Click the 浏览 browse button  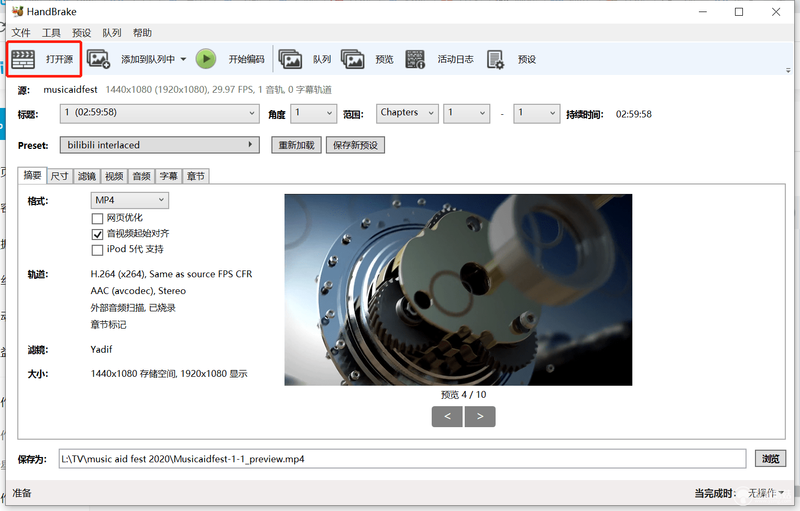point(770,458)
